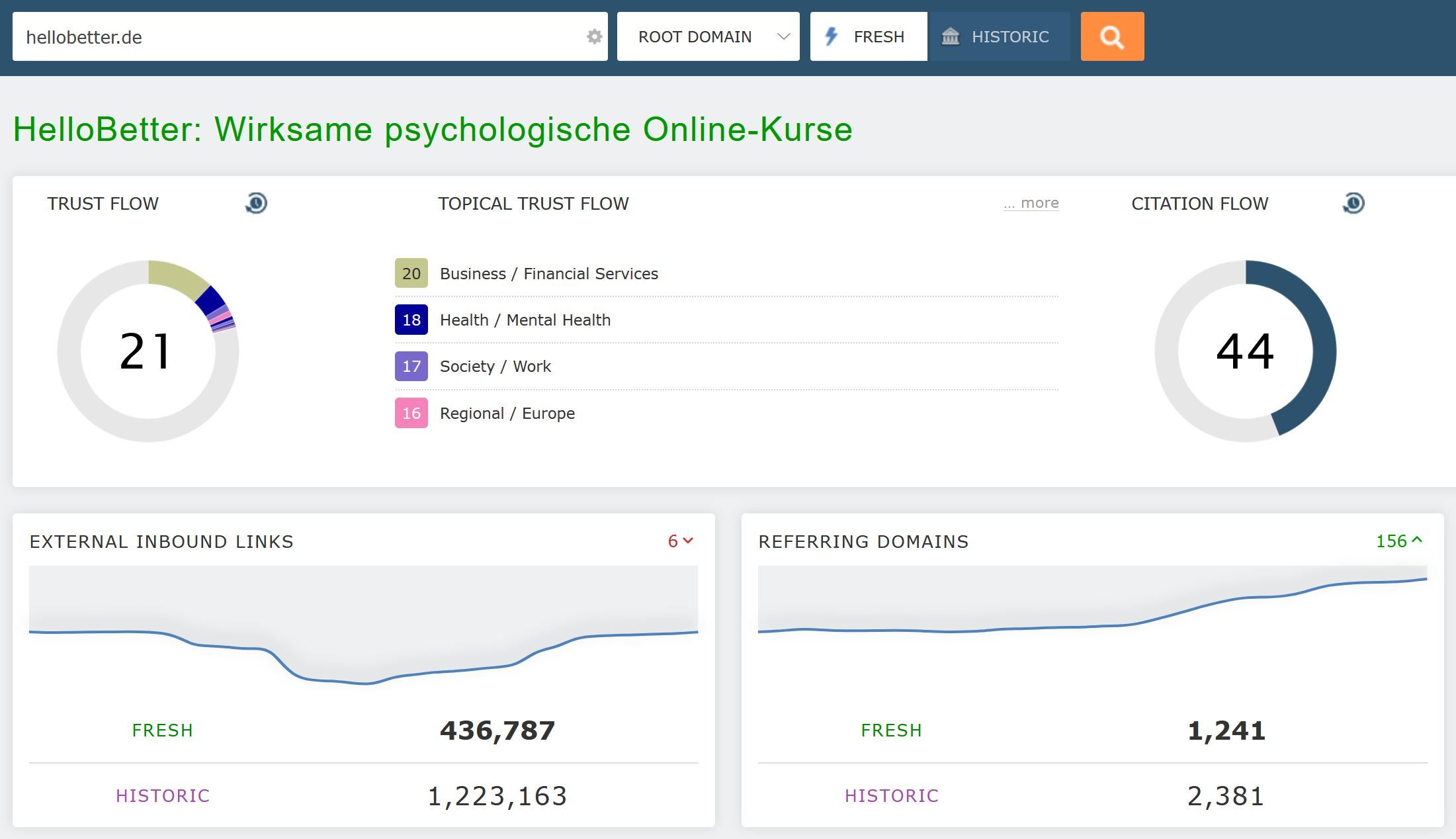This screenshot has width=1456, height=839.
Task: Click the TOPICAL TRUST FLOW heading
Action: pos(533,204)
